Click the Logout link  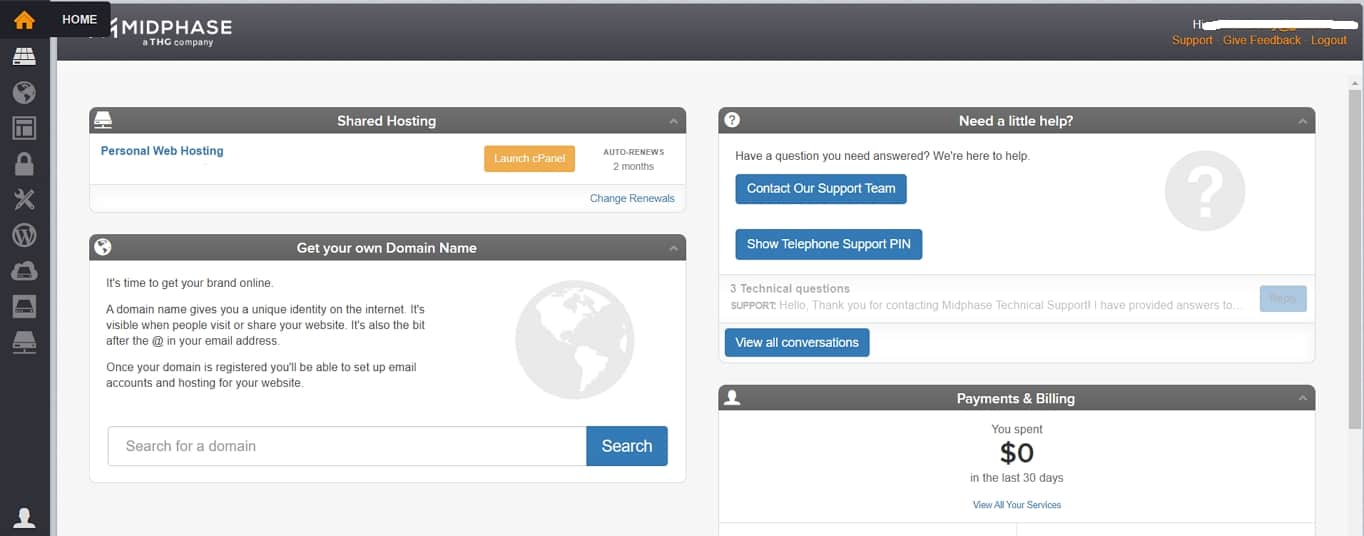(x=1329, y=40)
